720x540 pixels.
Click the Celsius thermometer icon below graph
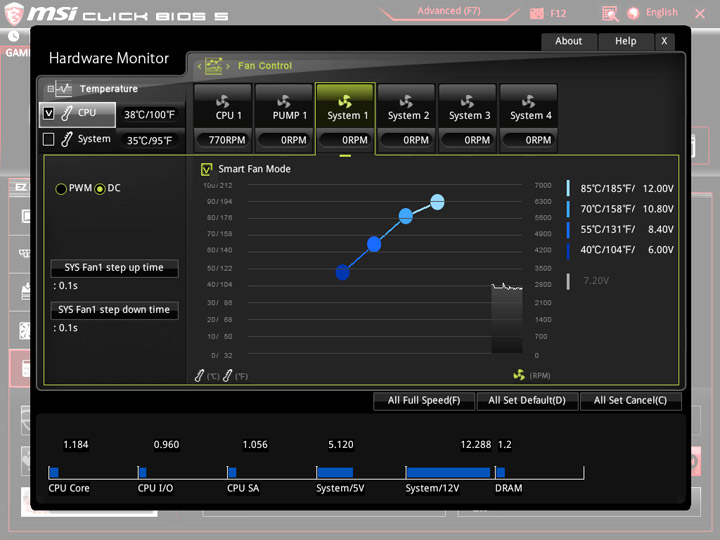click(x=199, y=376)
